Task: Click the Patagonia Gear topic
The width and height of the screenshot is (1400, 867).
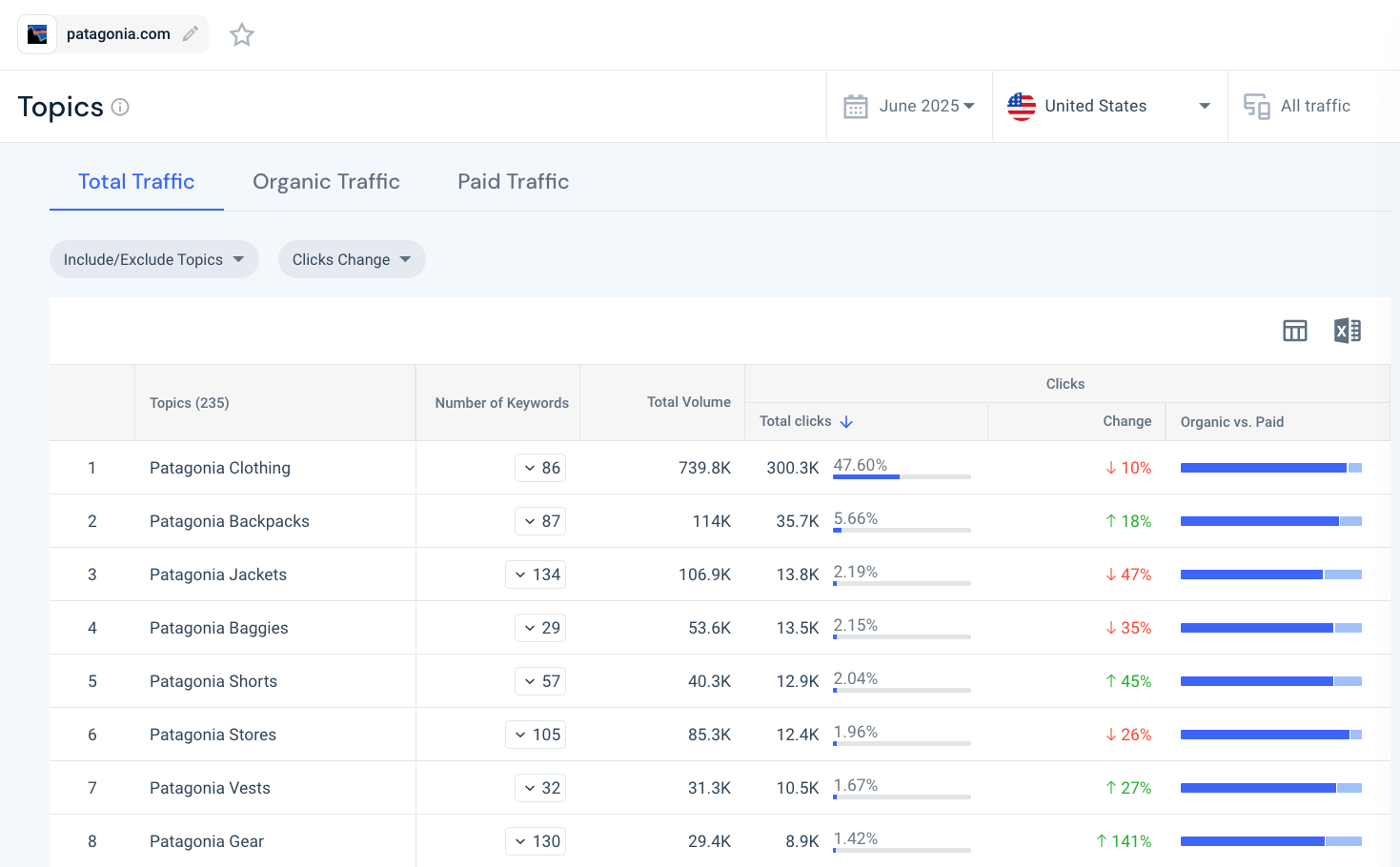Action: pos(207,841)
